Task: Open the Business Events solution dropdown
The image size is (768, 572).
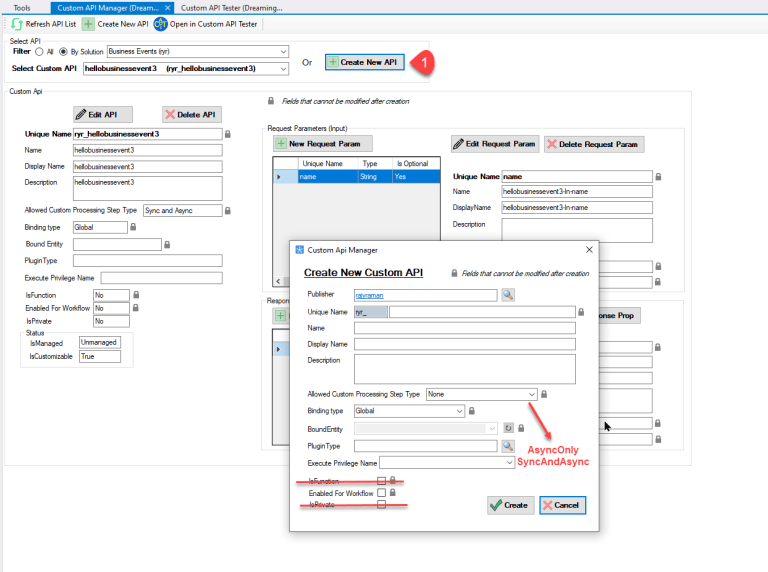Action: pos(283,51)
